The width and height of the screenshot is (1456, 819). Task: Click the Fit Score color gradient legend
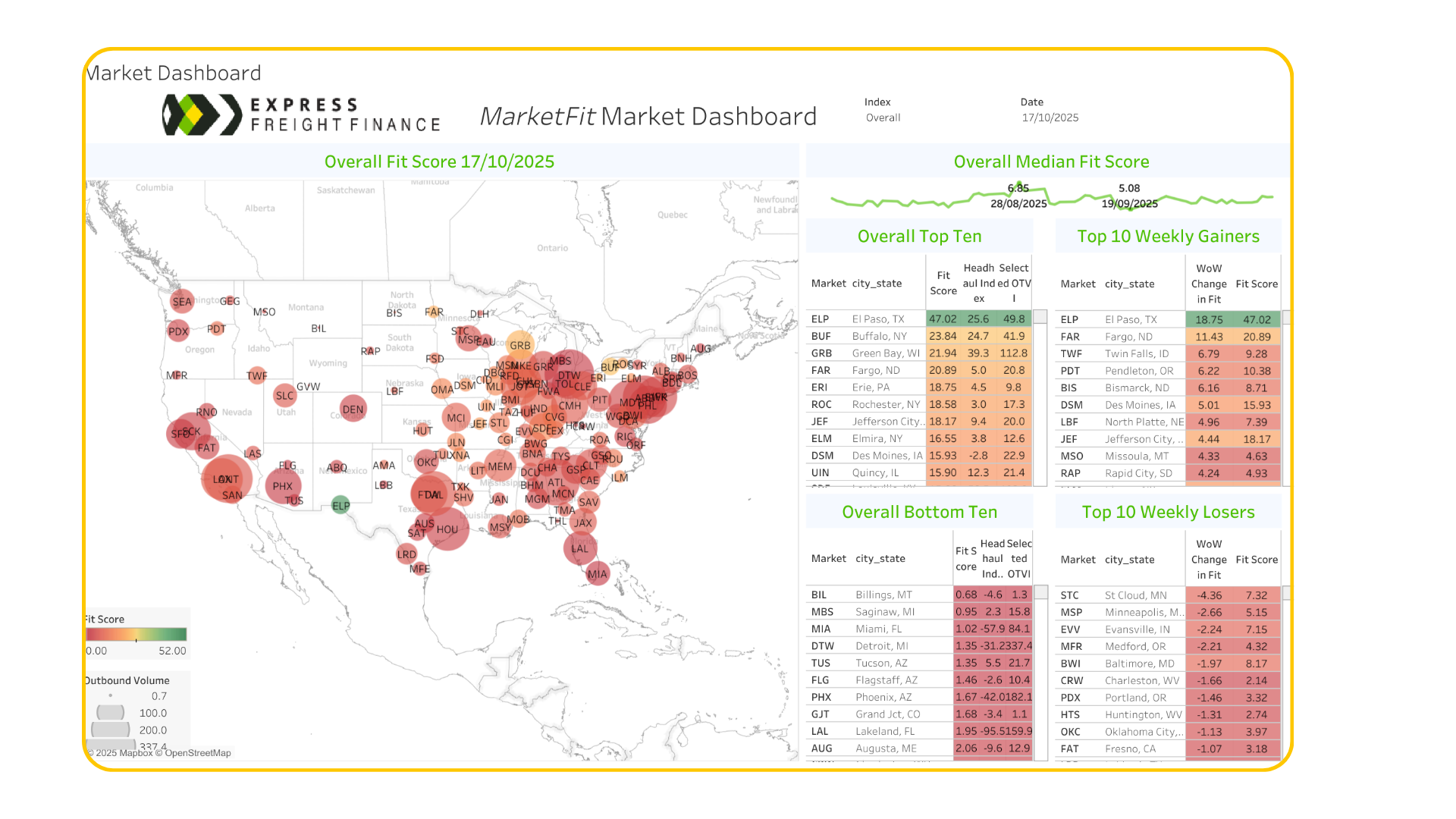(x=136, y=635)
